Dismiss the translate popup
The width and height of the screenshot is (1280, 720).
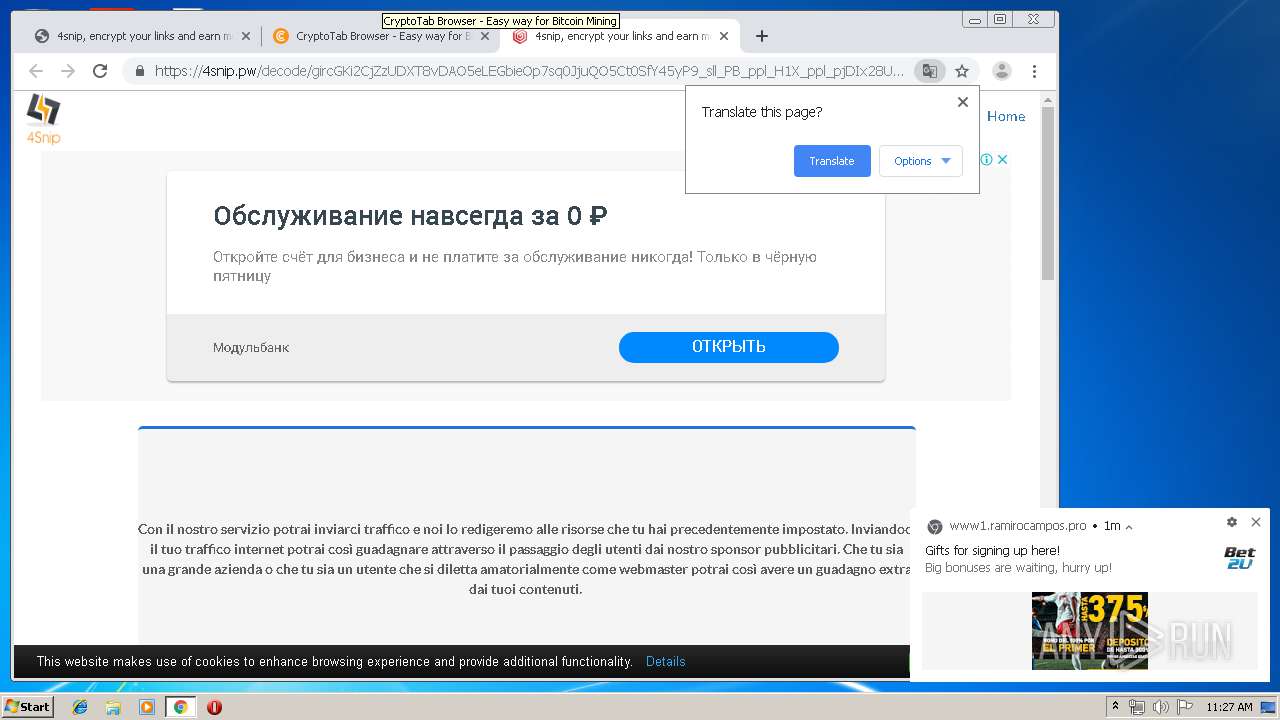pyautogui.click(x=963, y=102)
